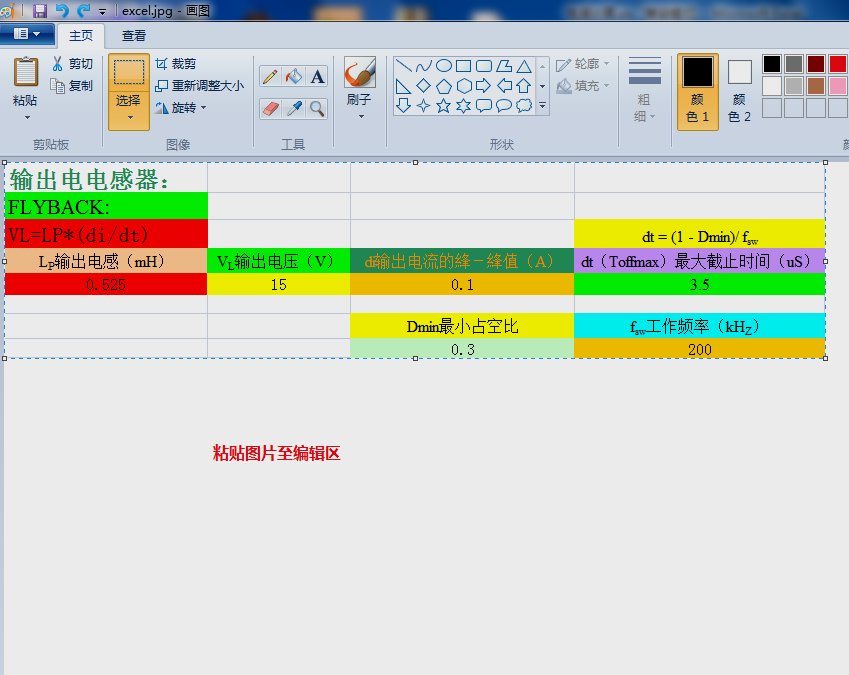
Task: Select the straight Line shape
Action: click(x=403, y=66)
